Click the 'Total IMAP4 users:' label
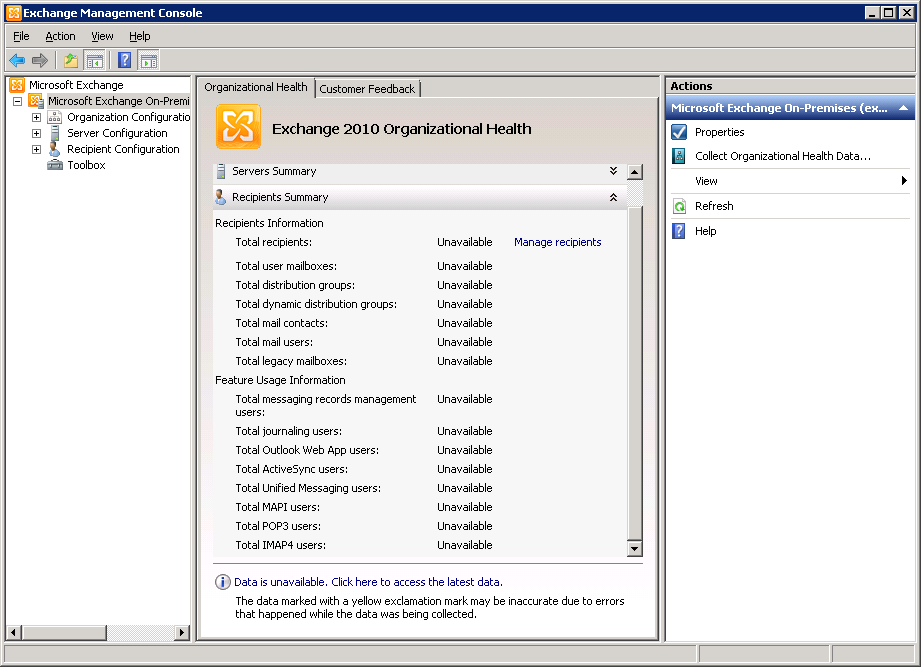 click(x=281, y=545)
